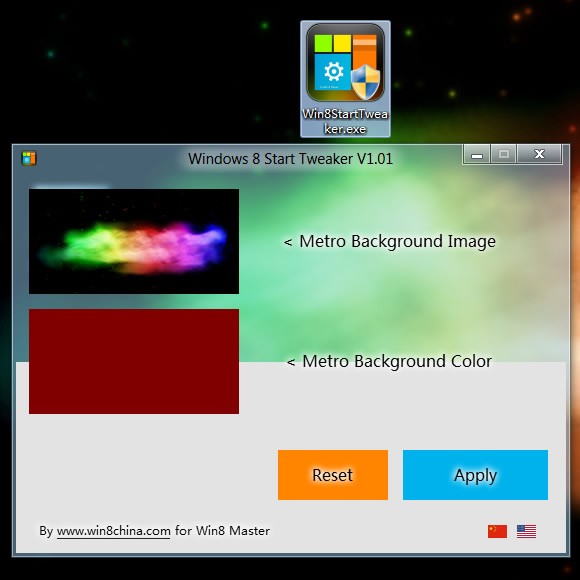Click the Metro Background Image label

(390, 242)
